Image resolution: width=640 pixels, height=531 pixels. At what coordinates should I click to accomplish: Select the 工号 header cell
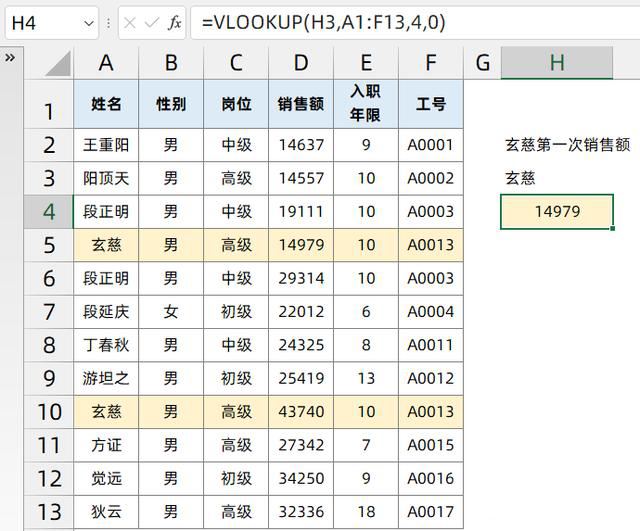(x=430, y=104)
